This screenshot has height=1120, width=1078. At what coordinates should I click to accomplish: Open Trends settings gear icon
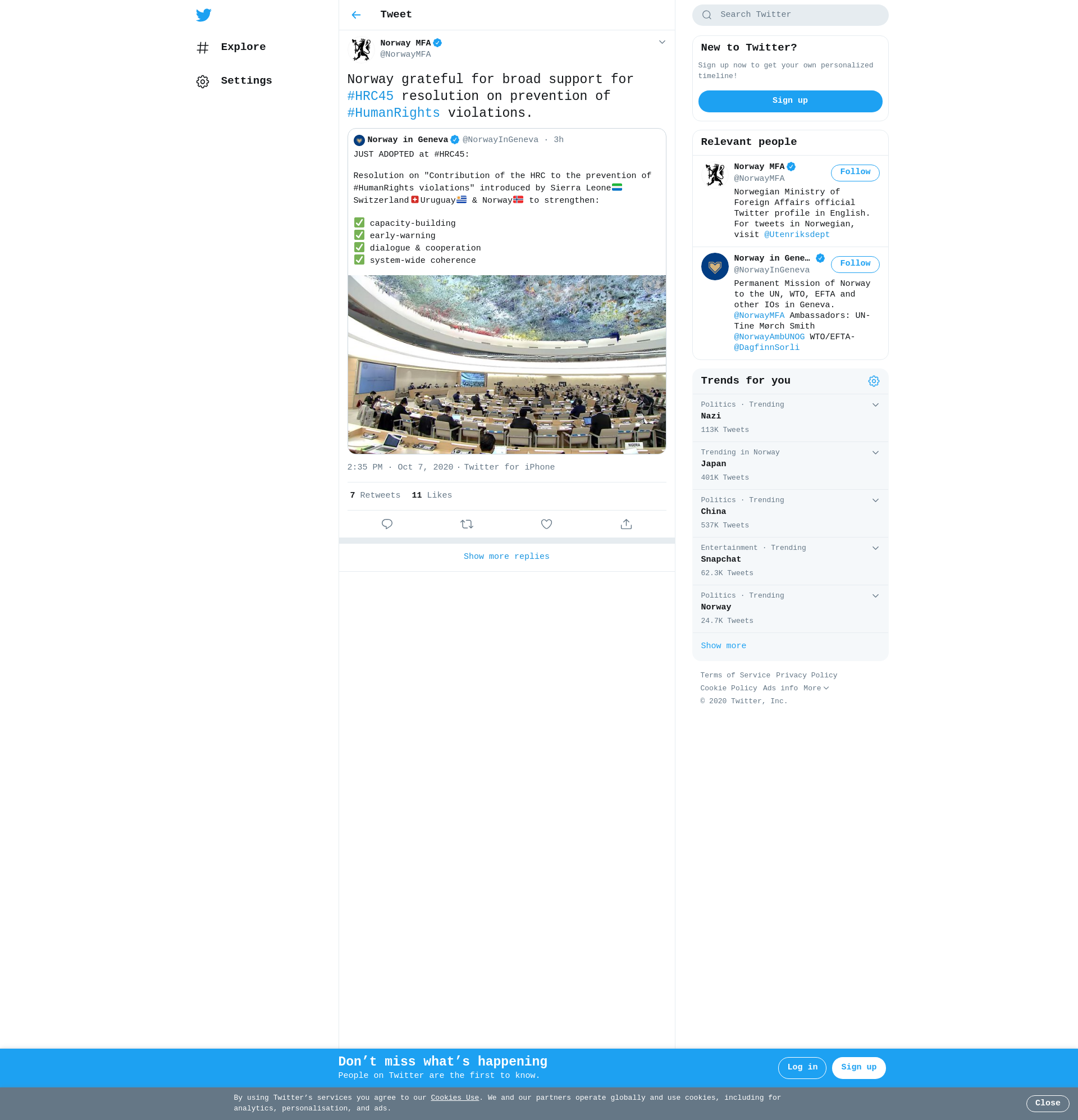tap(874, 381)
